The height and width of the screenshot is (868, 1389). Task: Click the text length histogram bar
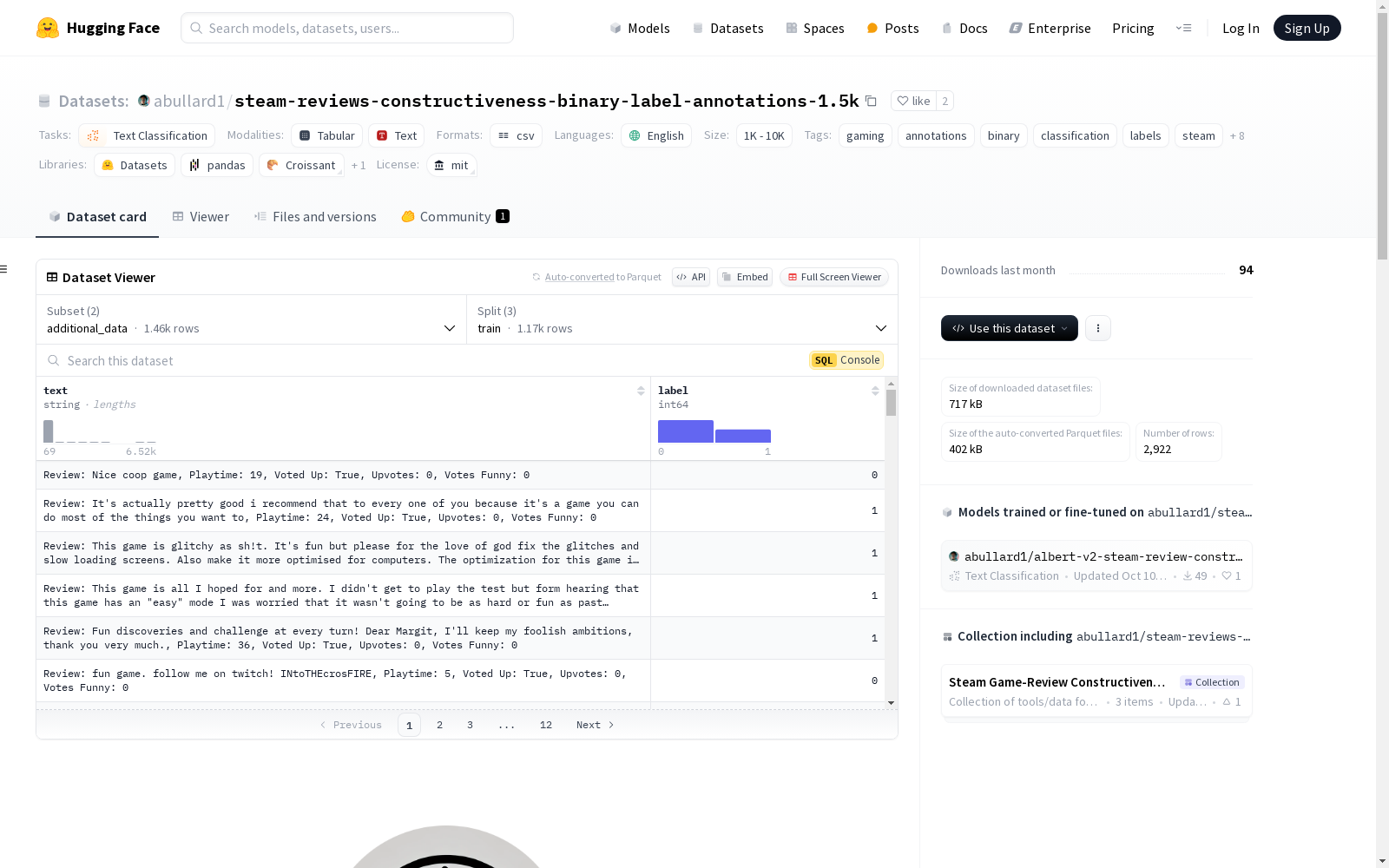point(49,431)
